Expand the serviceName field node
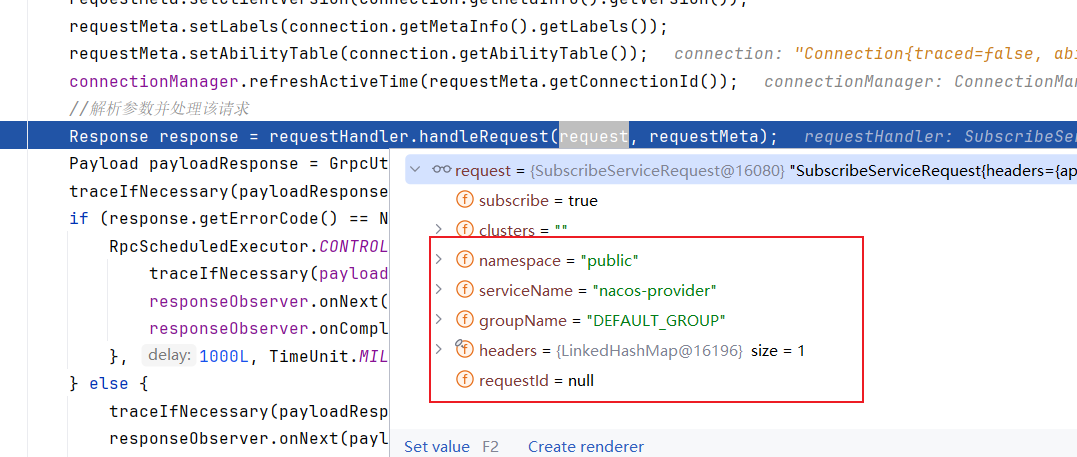The image size is (1077, 457). 438,290
